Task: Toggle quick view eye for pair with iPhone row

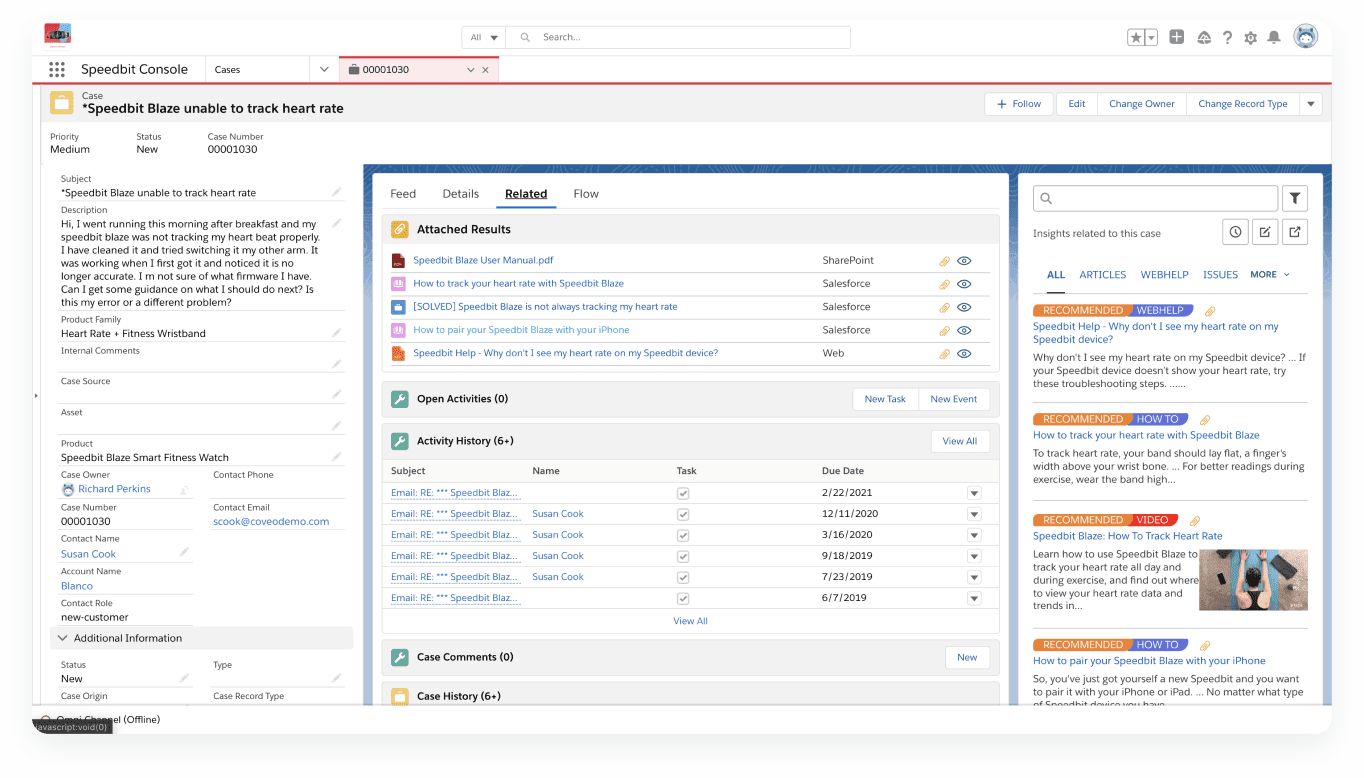Action: 964,330
